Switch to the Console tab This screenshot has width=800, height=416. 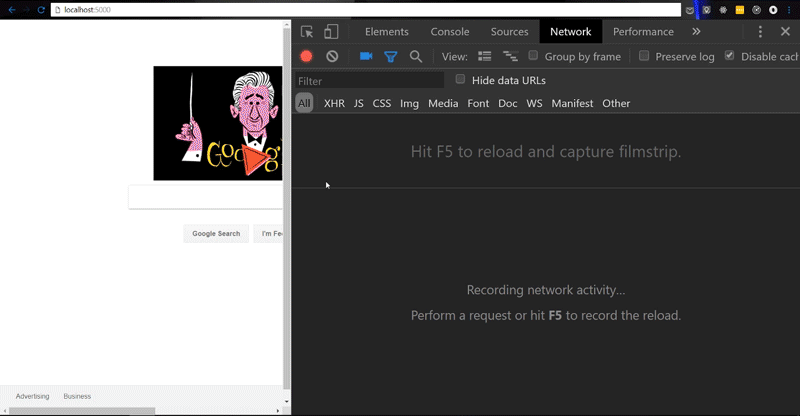(449, 32)
